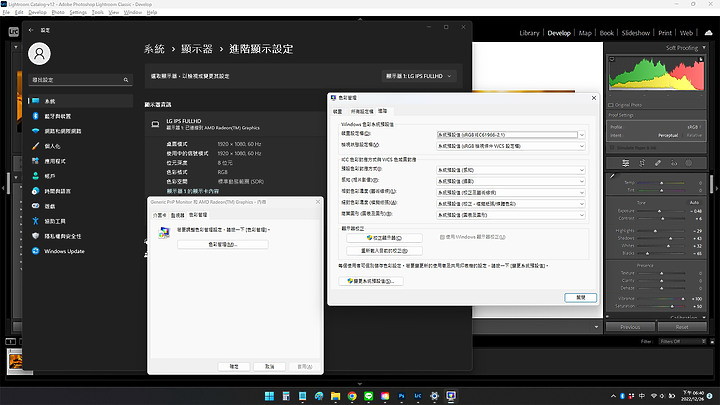
Task: Click the Previous button in Lightroom
Action: click(630, 327)
